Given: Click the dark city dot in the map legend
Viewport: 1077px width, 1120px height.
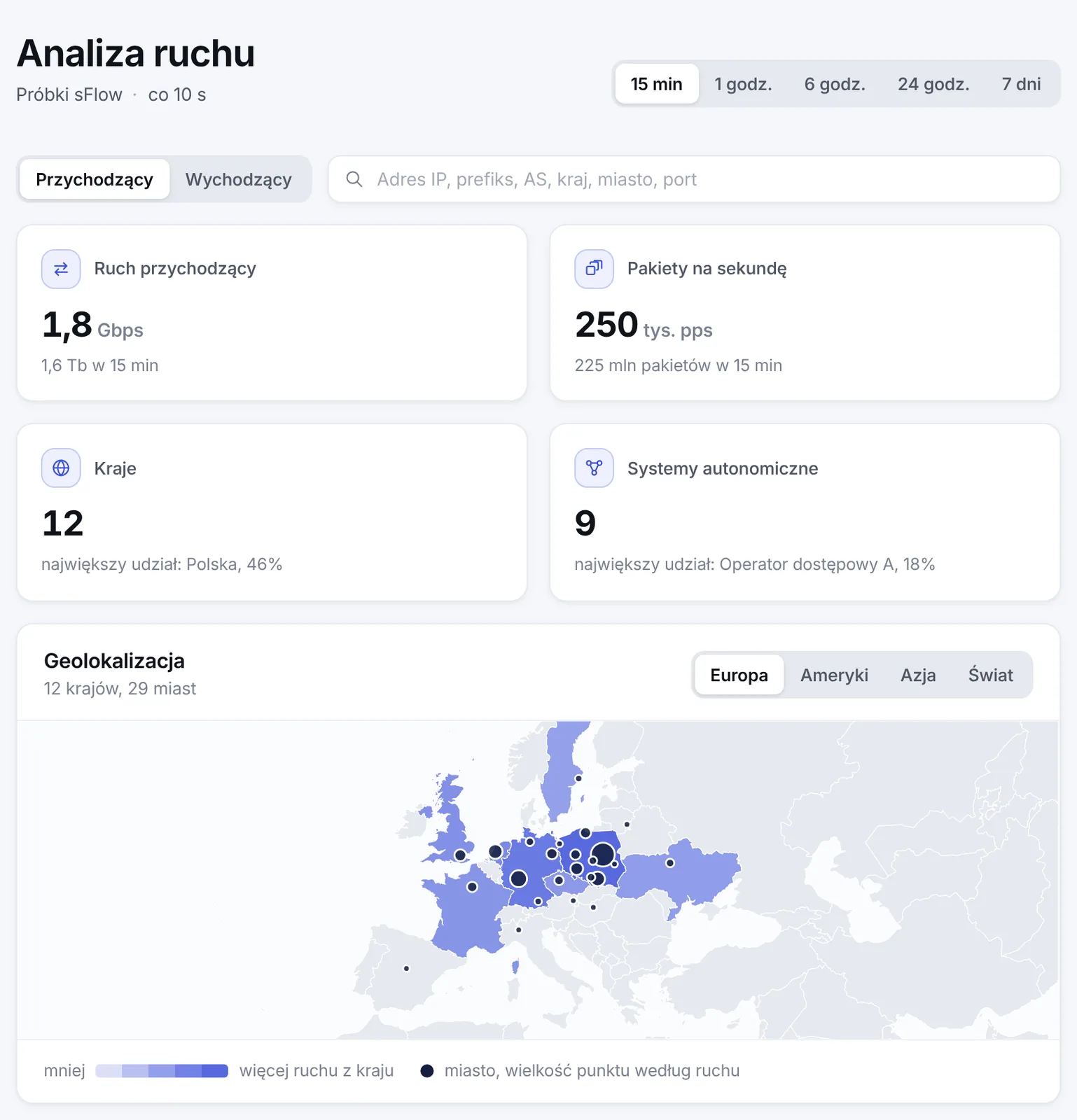Looking at the screenshot, I should point(427,1070).
